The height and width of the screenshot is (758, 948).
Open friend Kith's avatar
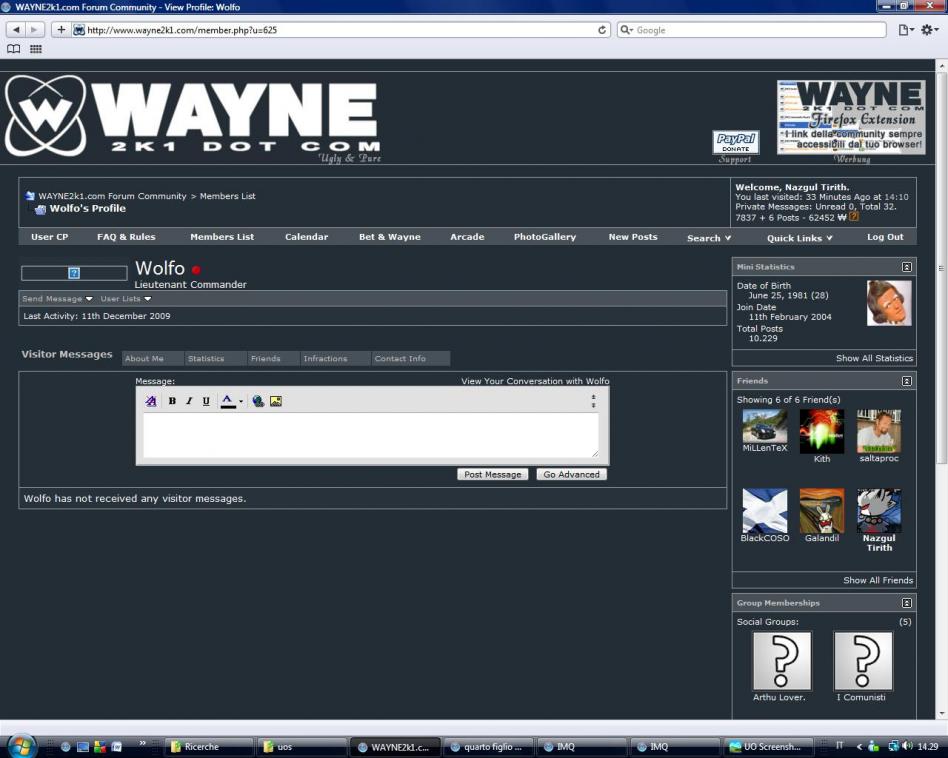pyautogui.click(x=822, y=432)
